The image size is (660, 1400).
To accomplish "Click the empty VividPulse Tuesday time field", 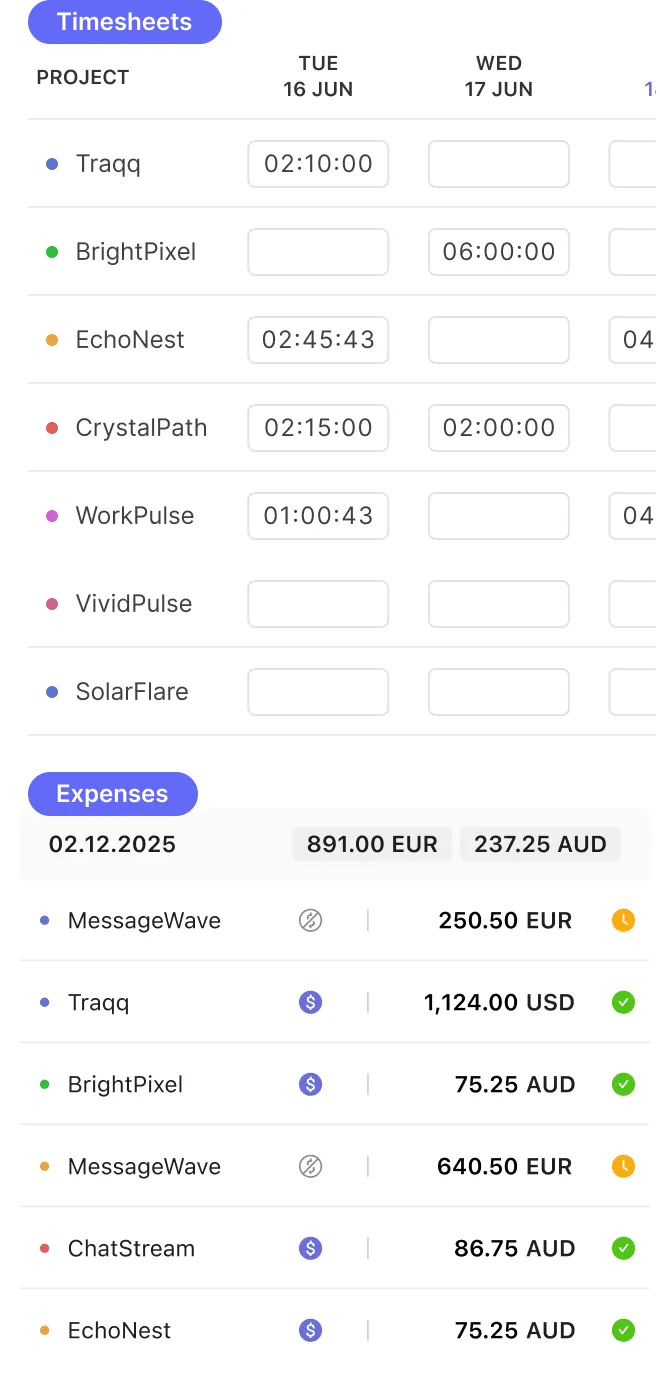I will point(318,604).
